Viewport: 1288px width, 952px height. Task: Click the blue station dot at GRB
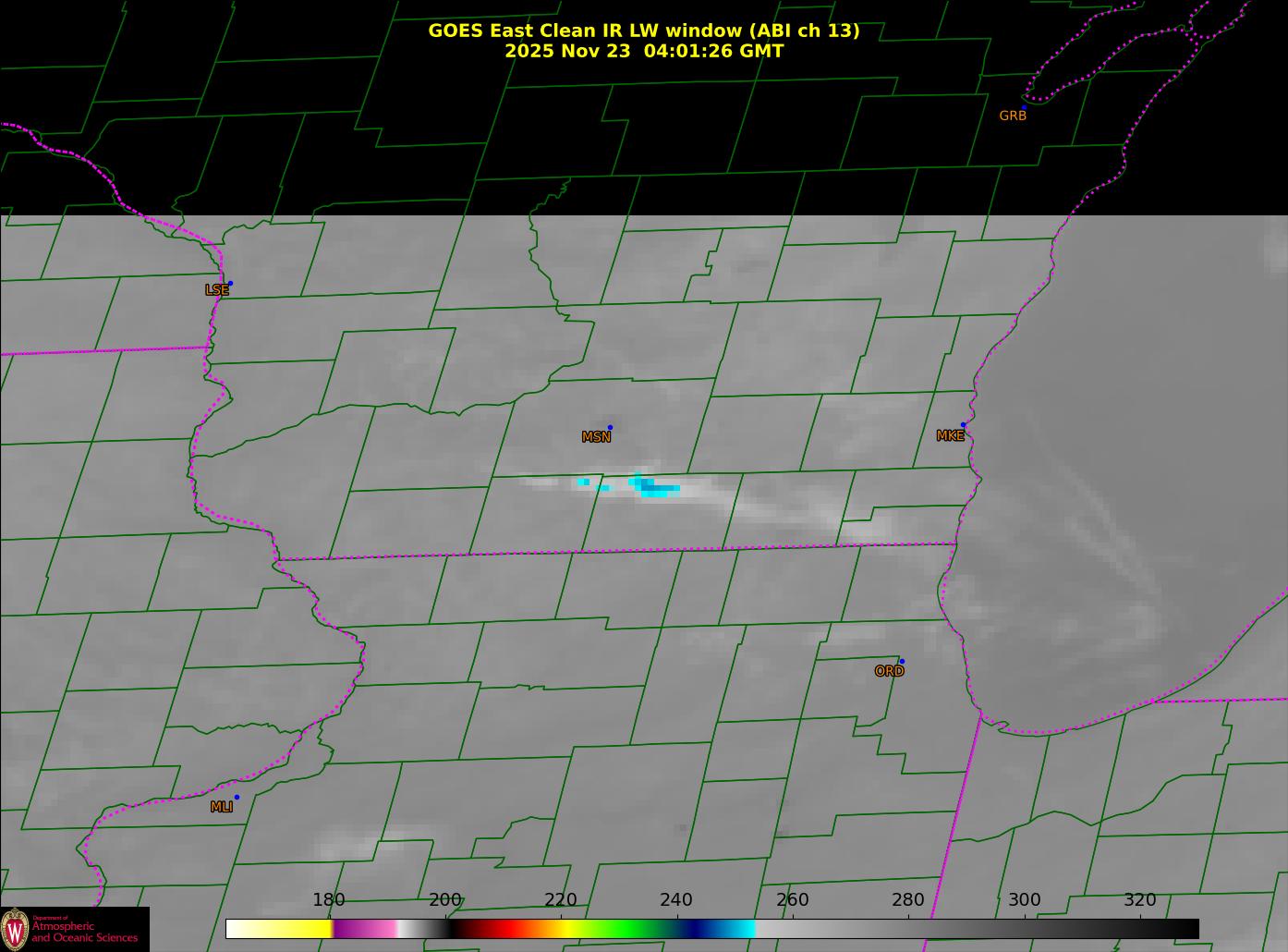coord(1024,108)
